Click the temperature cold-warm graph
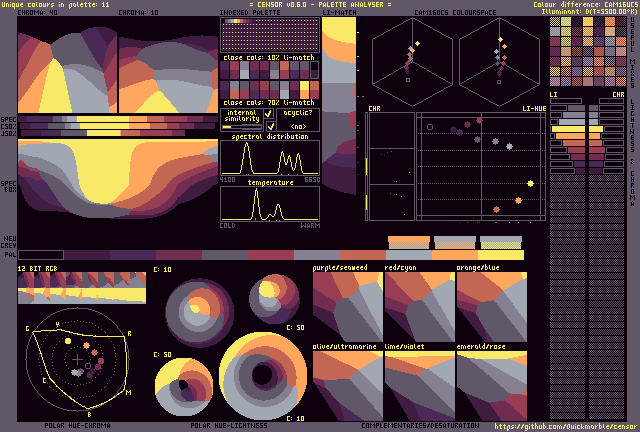The image size is (640, 432). click(x=269, y=204)
